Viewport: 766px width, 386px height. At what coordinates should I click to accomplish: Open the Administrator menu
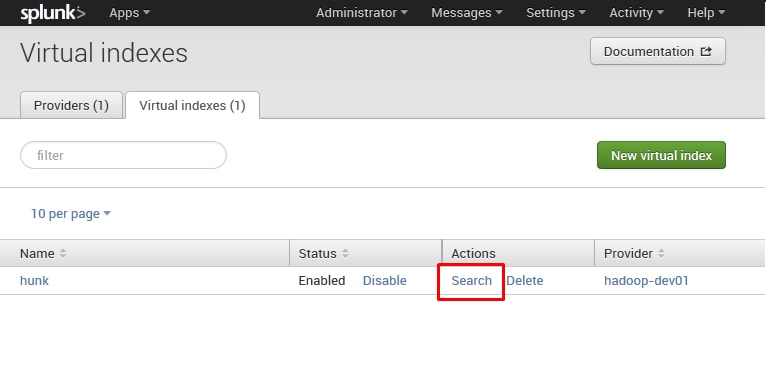pyautogui.click(x=362, y=13)
